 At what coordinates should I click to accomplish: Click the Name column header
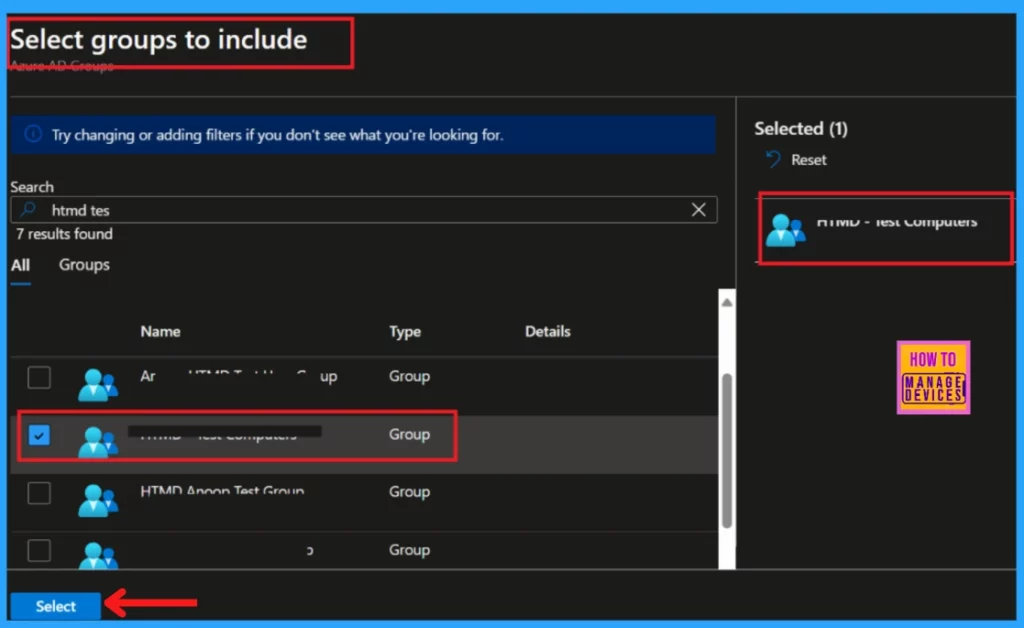160,332
